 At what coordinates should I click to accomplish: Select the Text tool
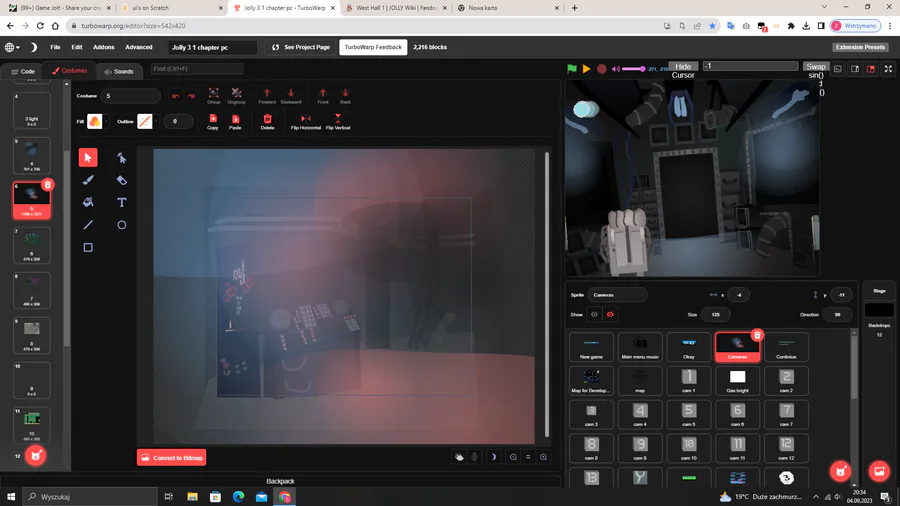tap(122, 203)
